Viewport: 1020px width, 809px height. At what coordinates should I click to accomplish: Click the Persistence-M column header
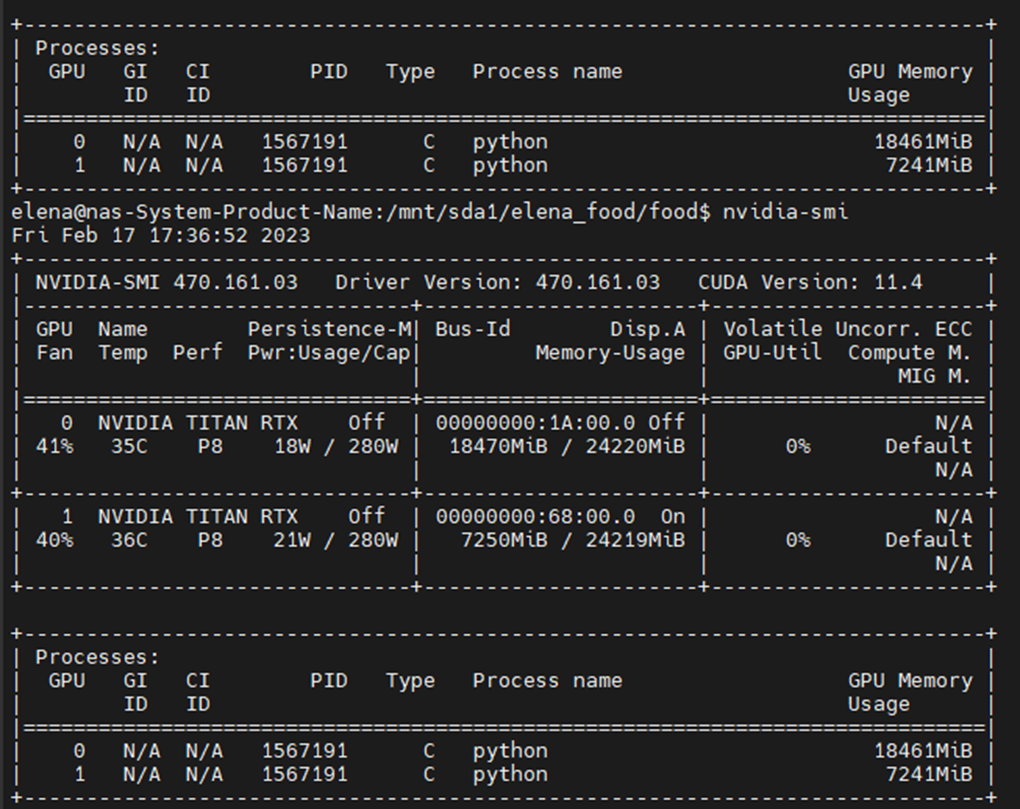coord(329,329)
